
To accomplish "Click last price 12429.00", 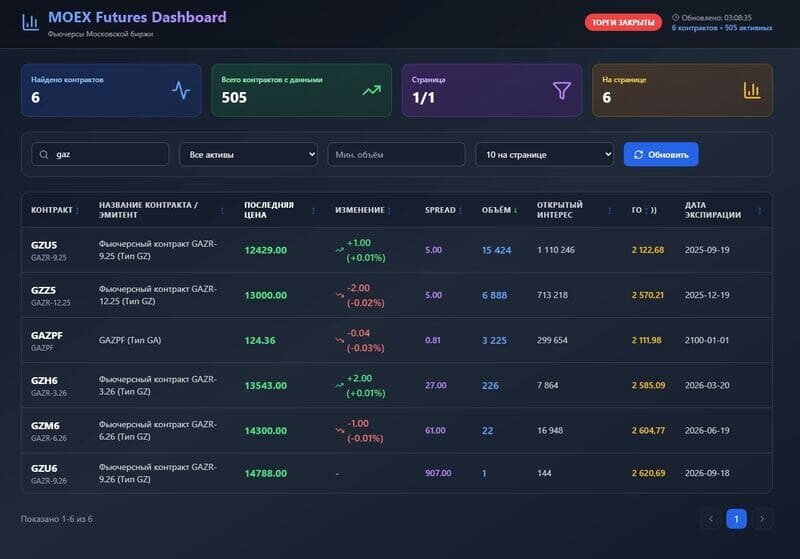I will (x=265, y=250).
